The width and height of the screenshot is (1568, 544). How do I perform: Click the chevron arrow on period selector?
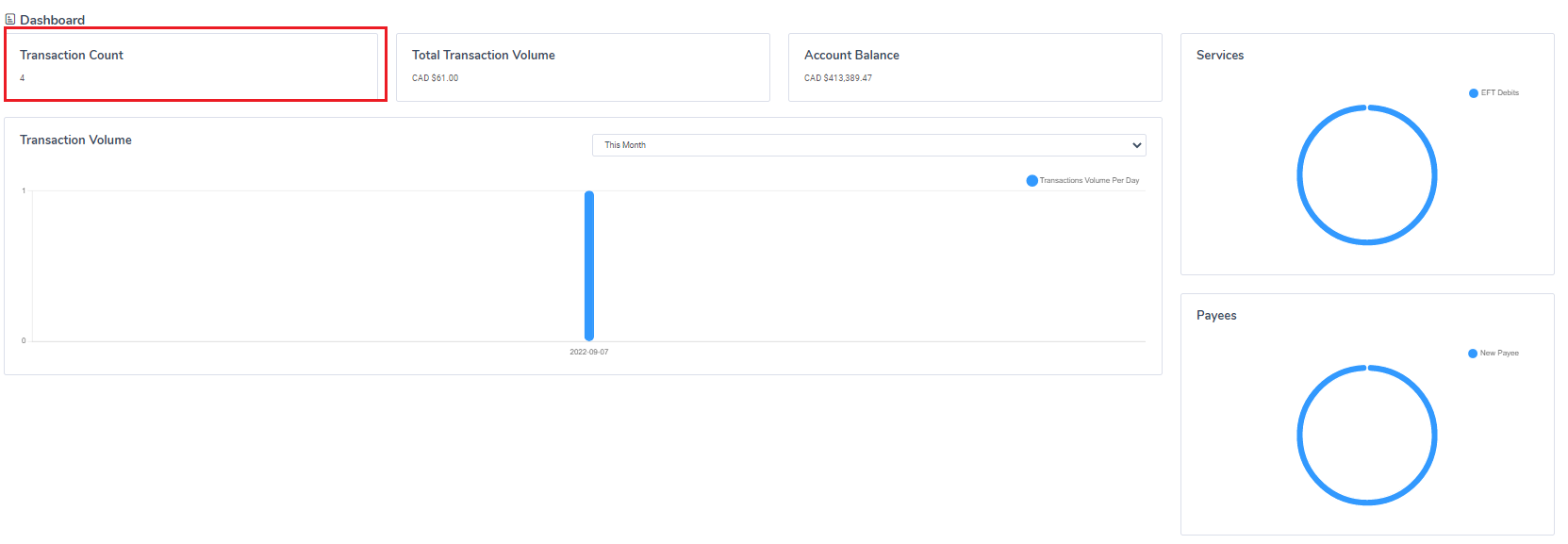[1136, 145]
